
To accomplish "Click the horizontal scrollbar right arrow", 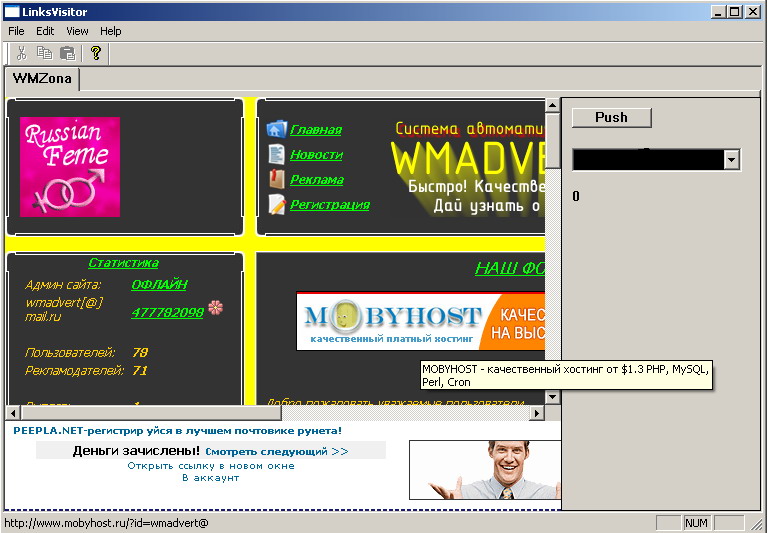I will 537,413.
